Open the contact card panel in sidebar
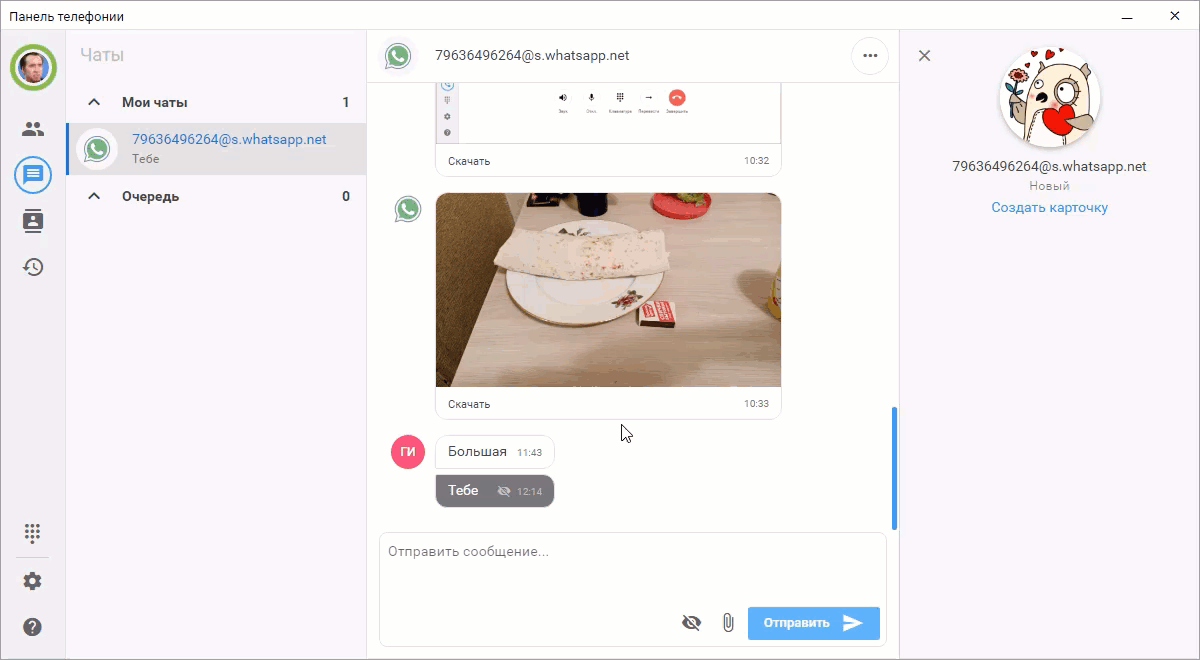The width and height of the screenshot is (1200, 660). (x=33, y=221)
